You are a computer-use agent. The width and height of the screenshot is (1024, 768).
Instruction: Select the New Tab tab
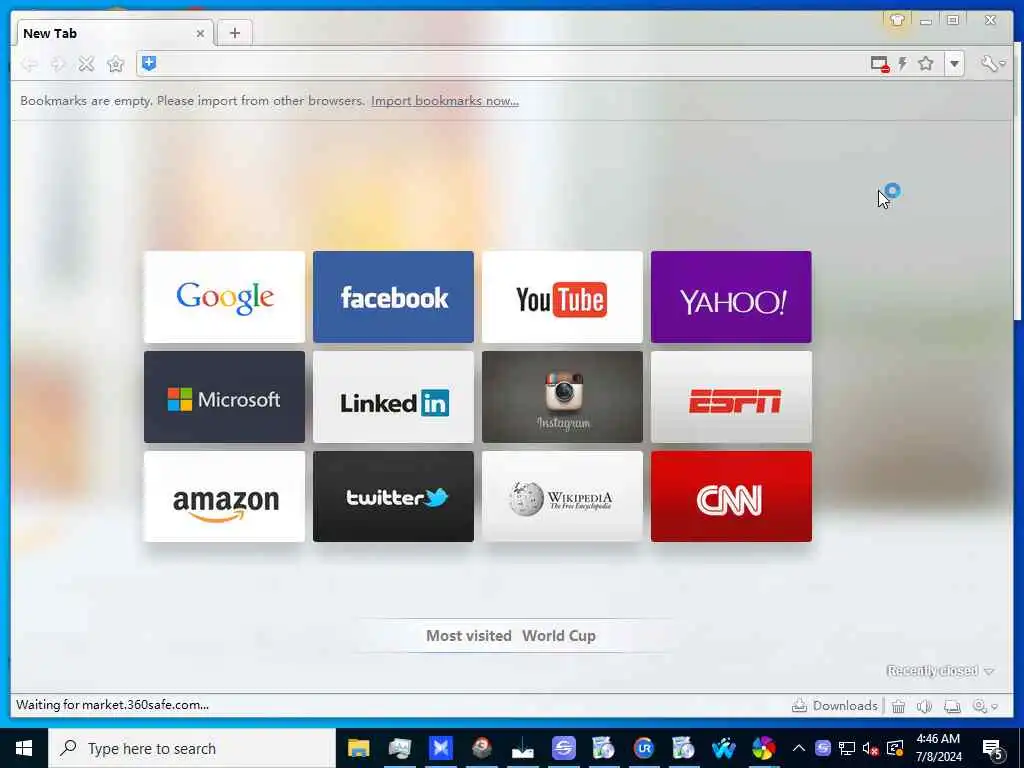[112, 33]
